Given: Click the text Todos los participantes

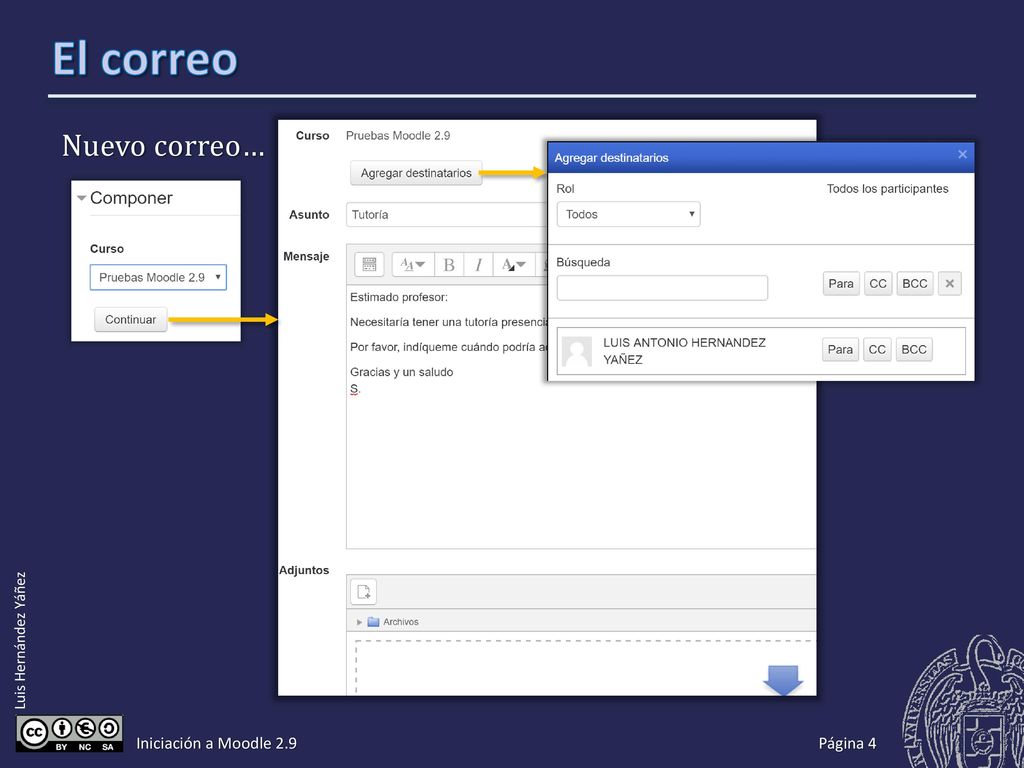Looking at the screenshot, I should [x=888, y=189].
